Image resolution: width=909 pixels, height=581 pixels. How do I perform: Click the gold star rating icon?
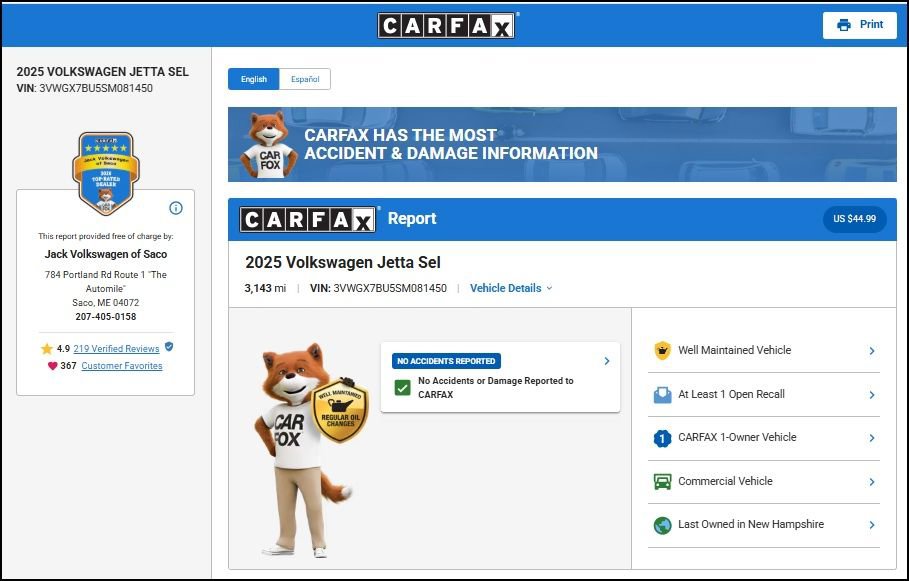(x=46, y=348)
